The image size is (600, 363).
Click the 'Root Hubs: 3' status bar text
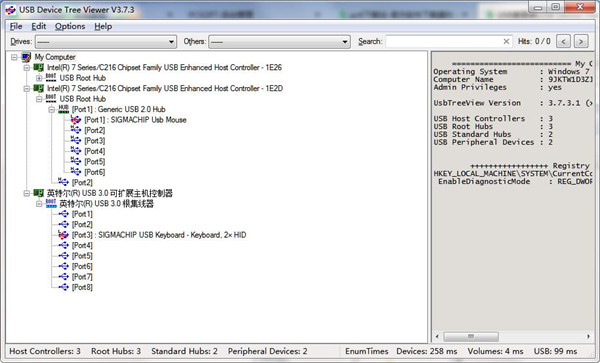tap(116, 351)
